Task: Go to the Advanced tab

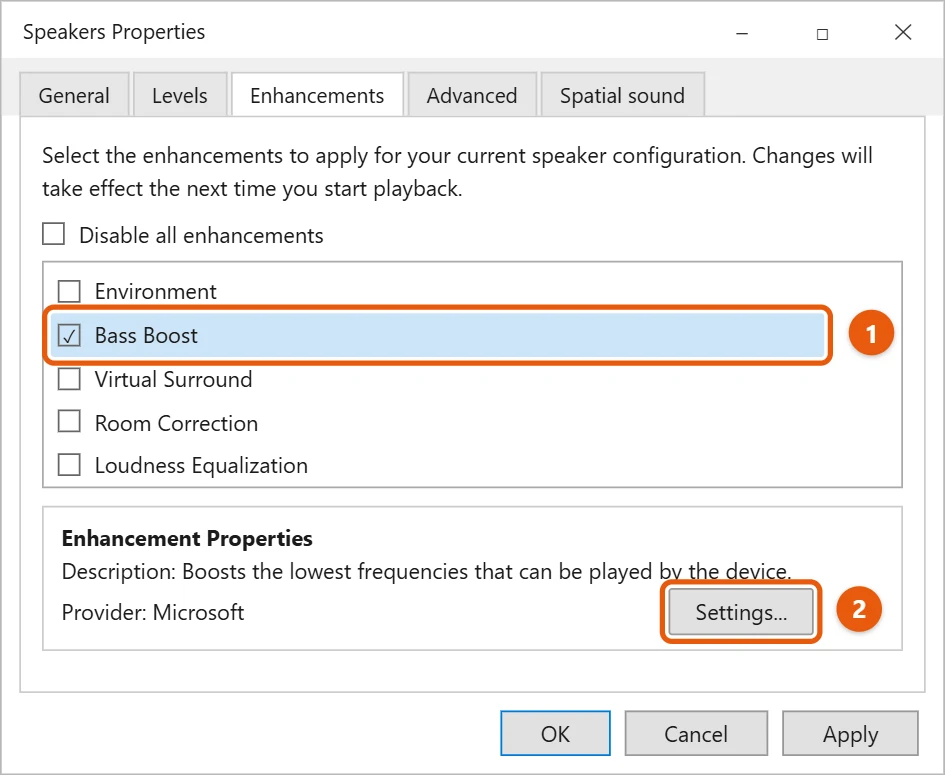Action: pos(472,95)
